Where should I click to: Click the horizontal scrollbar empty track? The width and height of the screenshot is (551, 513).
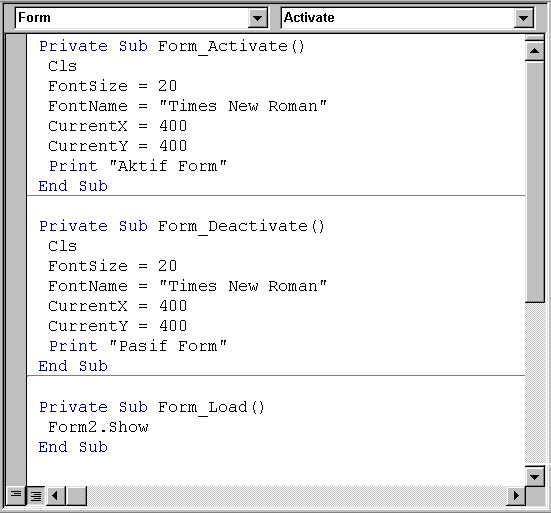296,496
